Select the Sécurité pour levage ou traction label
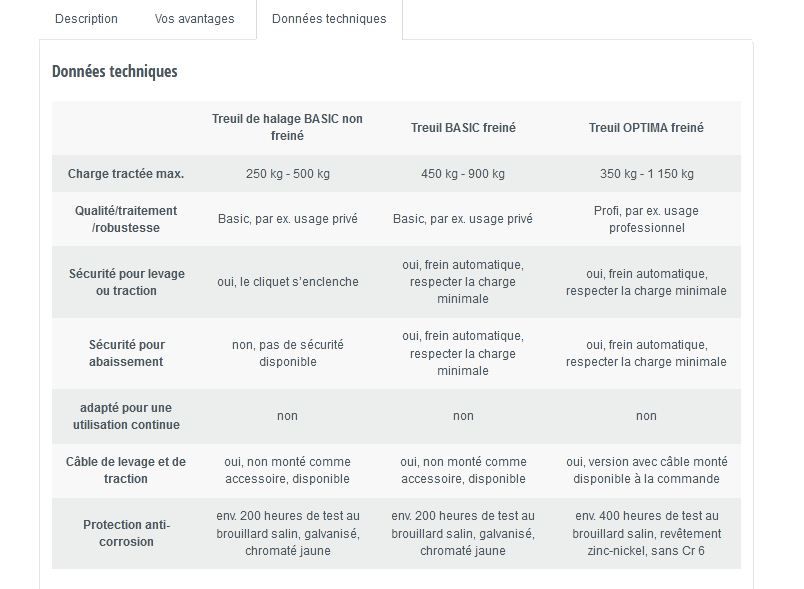The image size is (804, 589). [126, 282]
